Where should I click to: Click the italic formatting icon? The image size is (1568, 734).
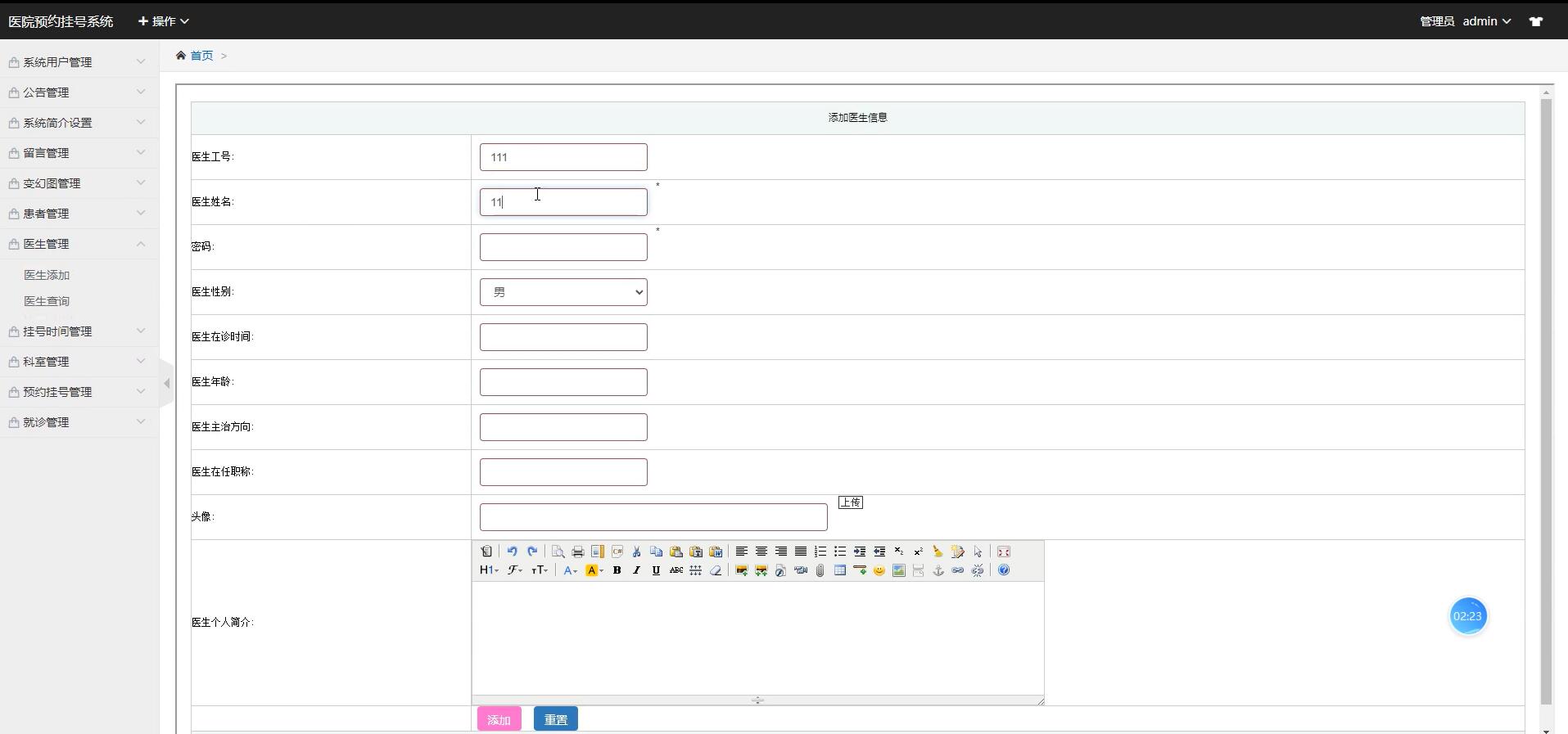click(x=636, y=570)
